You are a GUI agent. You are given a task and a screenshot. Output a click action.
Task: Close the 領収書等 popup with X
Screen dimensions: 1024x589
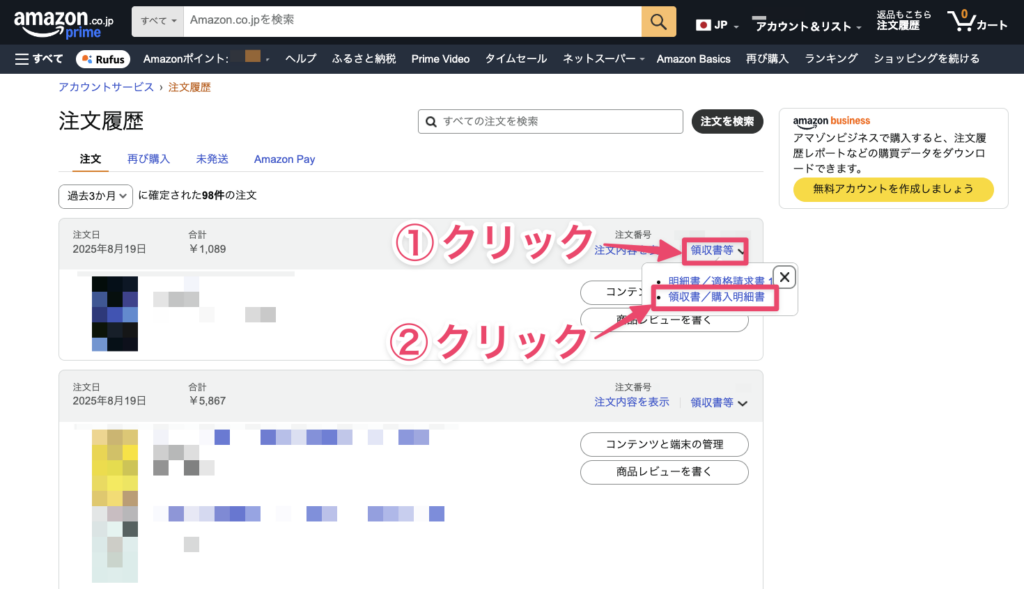click(784, 277)
